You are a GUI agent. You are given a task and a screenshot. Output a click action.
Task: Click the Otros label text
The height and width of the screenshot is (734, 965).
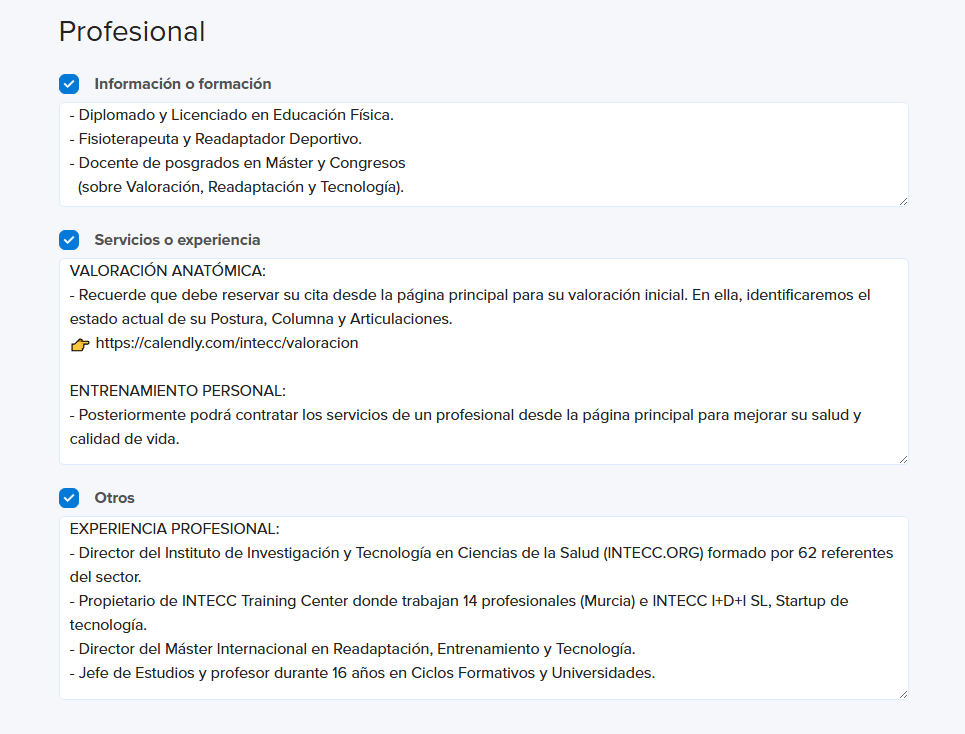coord(114,498)
